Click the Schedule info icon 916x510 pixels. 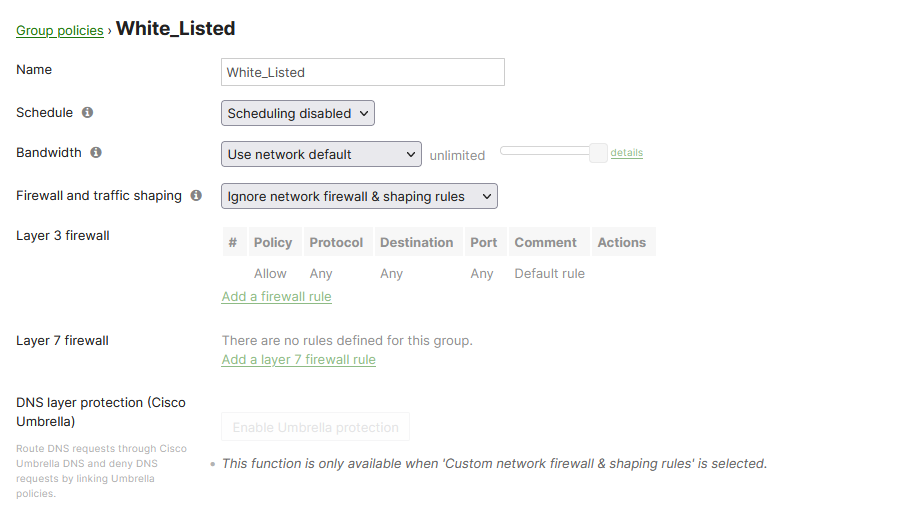tap(87, 113)
